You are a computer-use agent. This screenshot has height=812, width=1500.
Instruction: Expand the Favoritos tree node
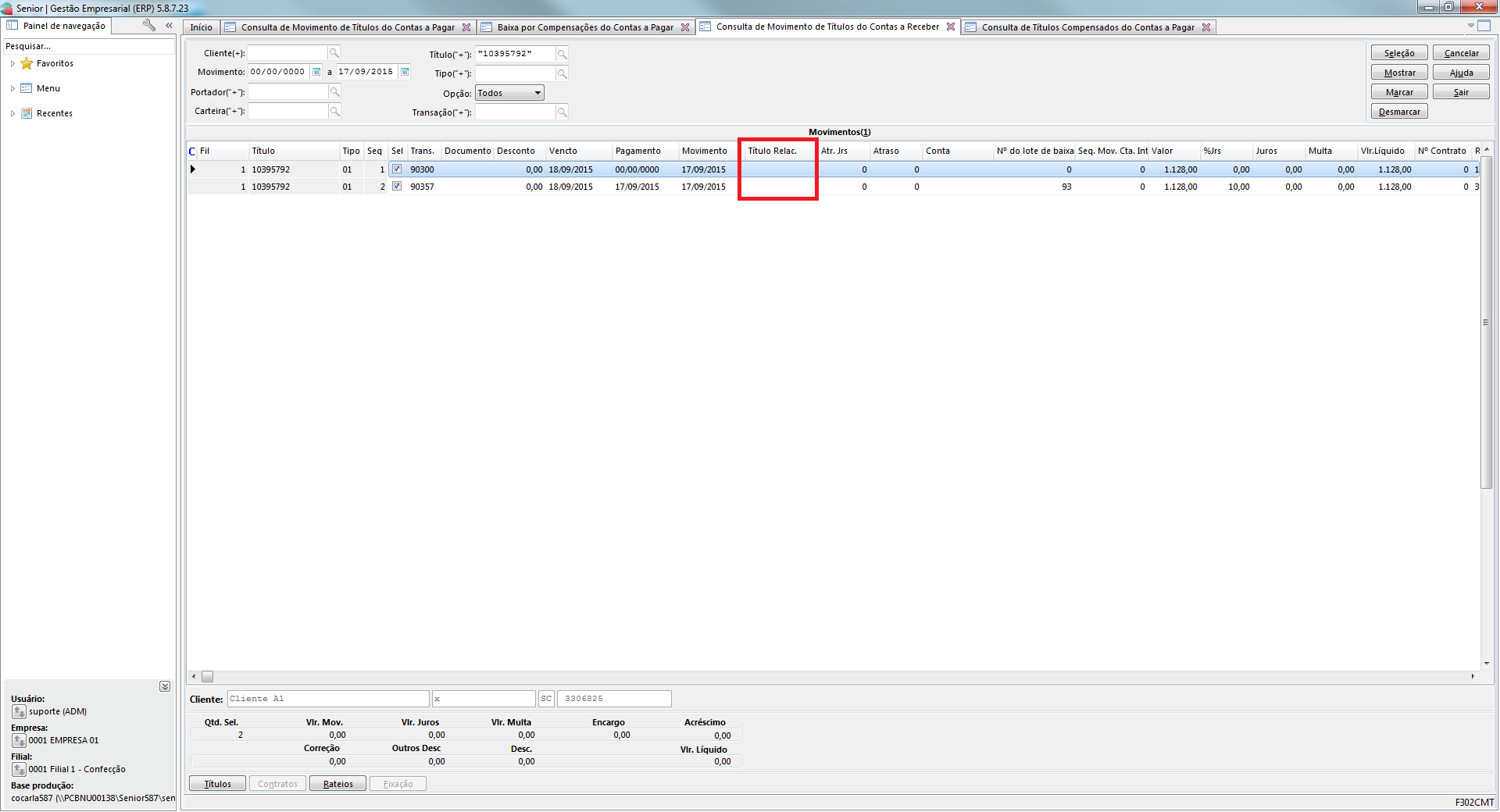[12, 64]
